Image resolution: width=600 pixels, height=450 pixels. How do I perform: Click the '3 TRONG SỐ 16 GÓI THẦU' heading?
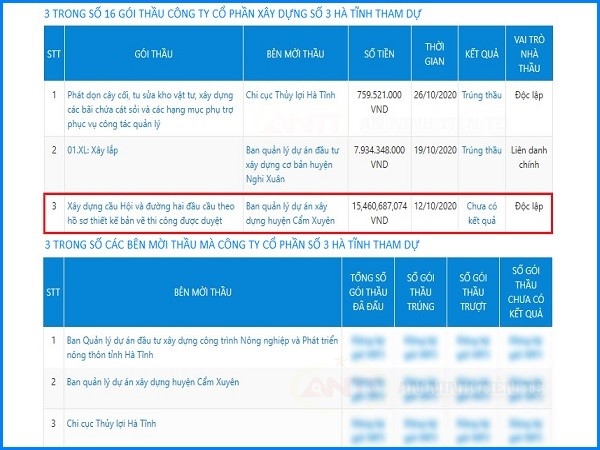tap(233, 14)
